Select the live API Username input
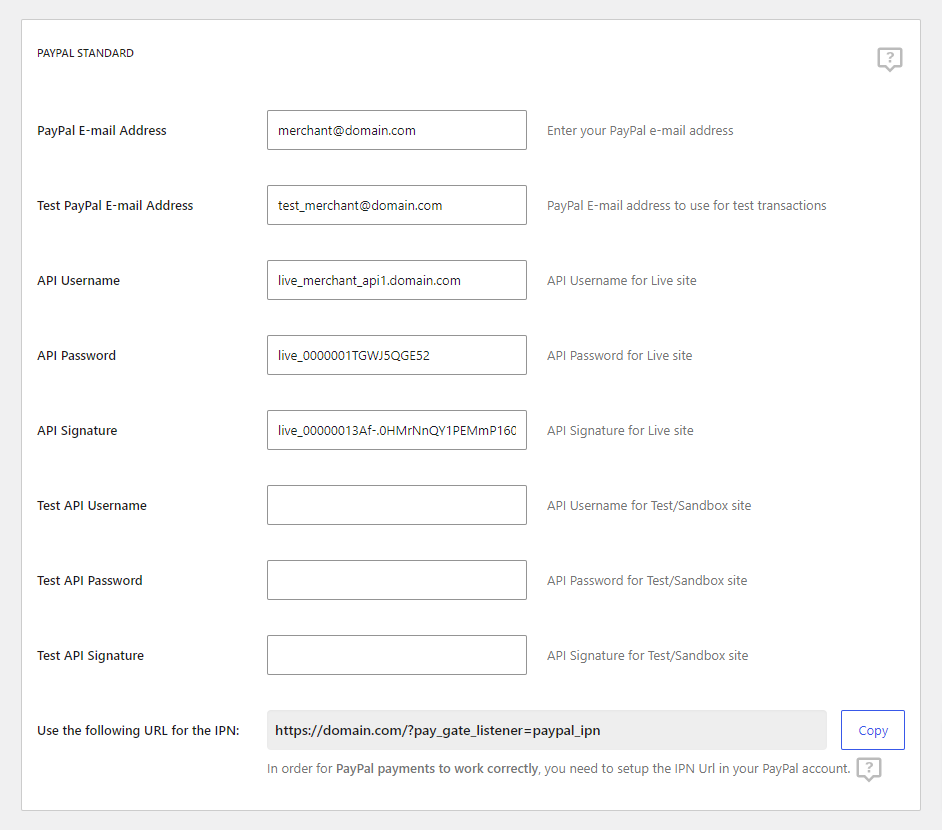The height and width of the screenshot is (830, 942). point(397,280)
